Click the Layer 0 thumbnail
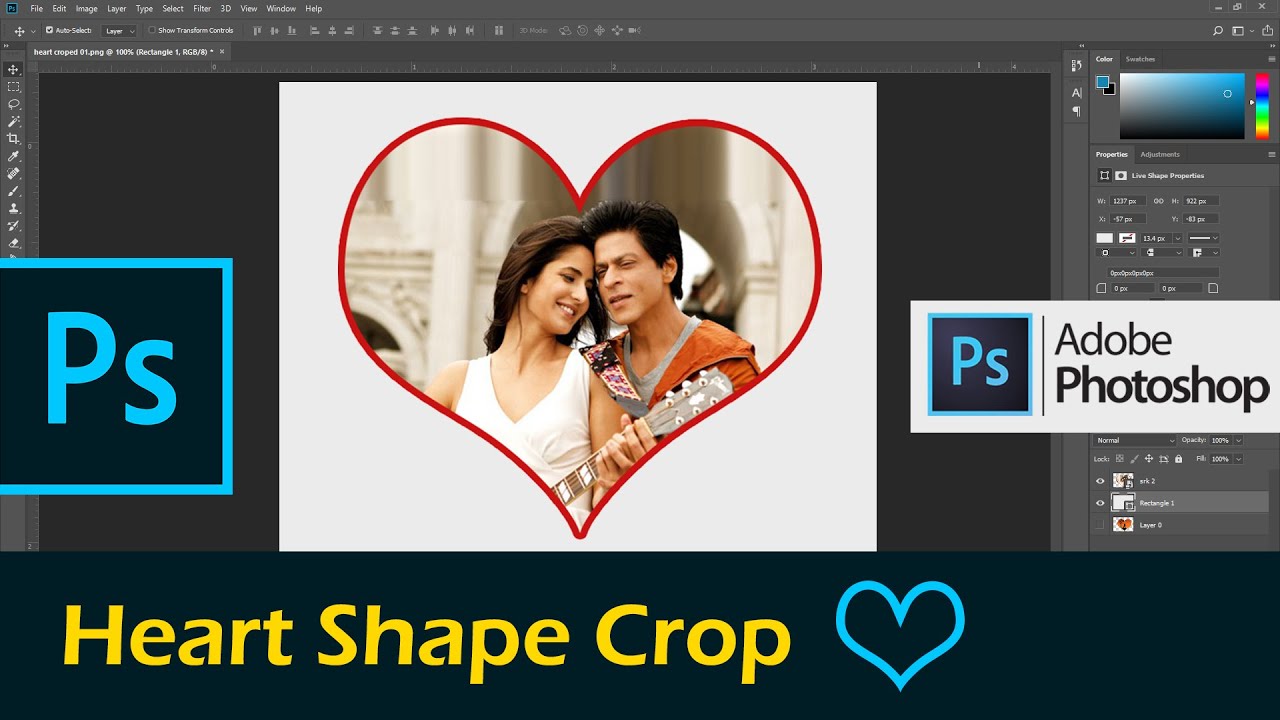 pos(1123,525)
